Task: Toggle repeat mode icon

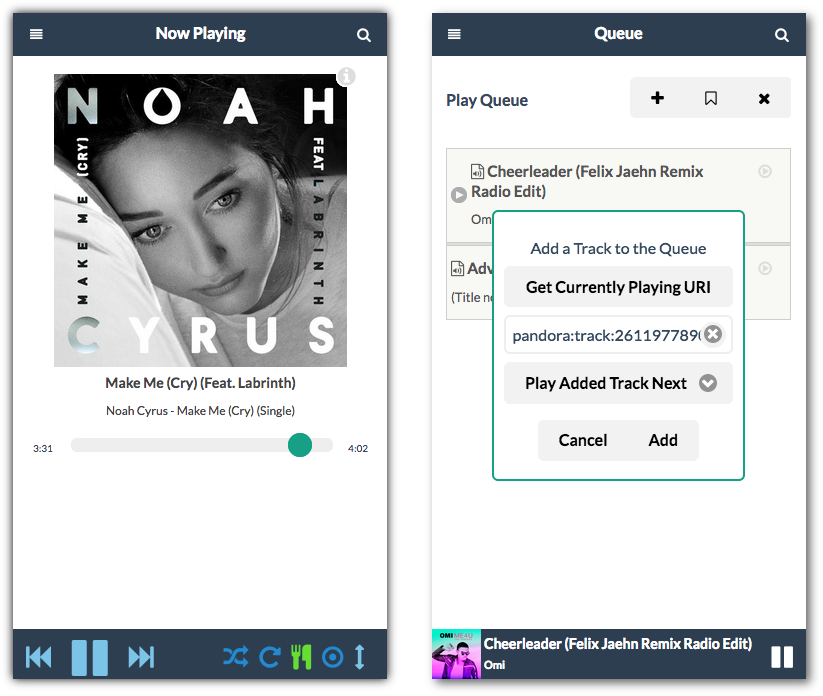Action: 269,657
